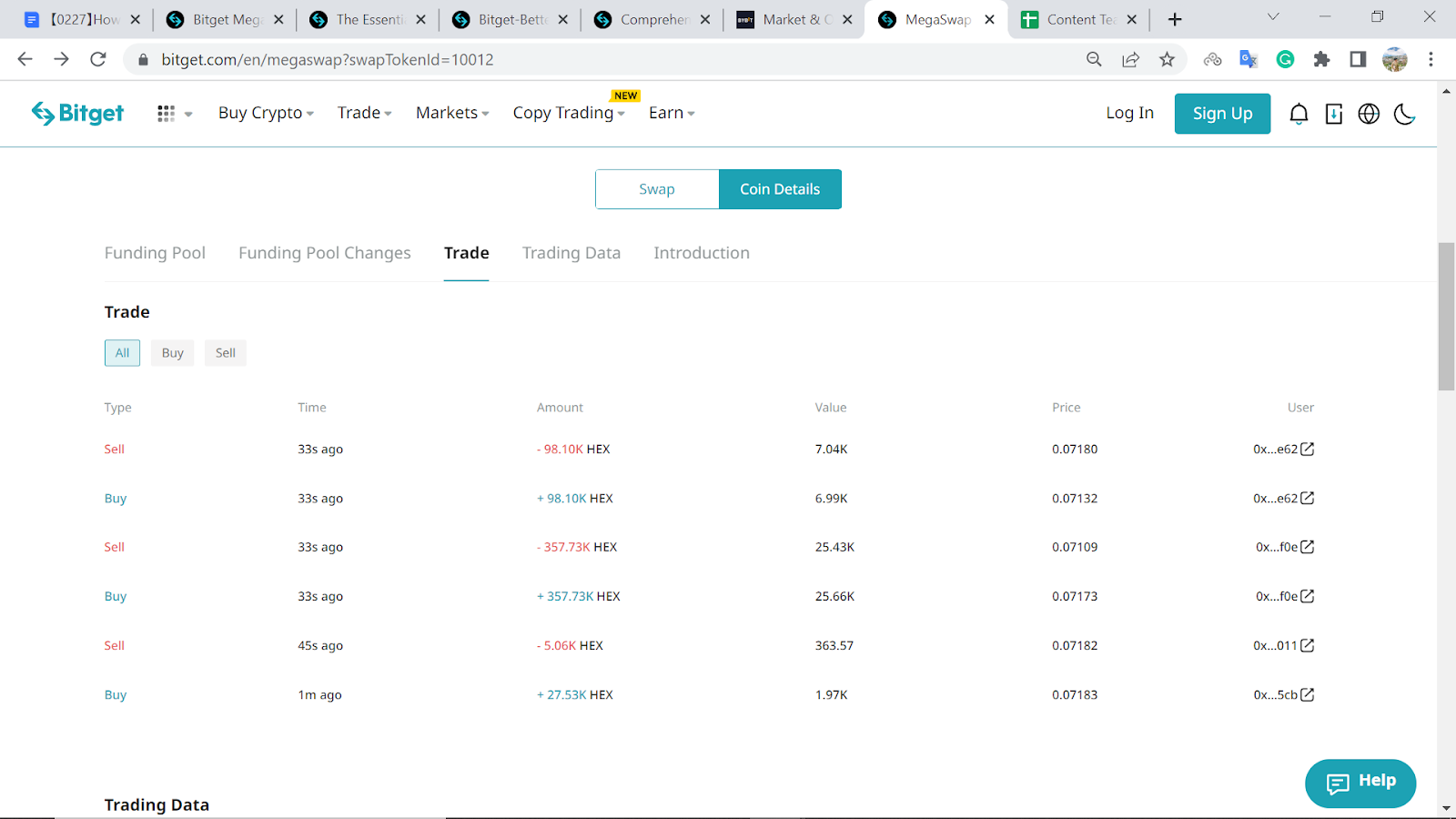Open a new browser tab

coord(1175,19)
